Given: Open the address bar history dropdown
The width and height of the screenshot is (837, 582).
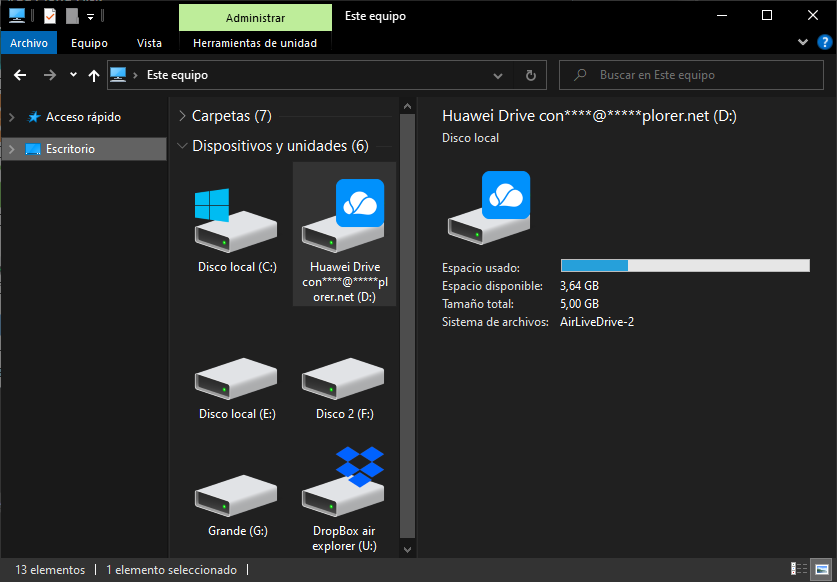Looking at the screenshot, I should coord(498,76).
